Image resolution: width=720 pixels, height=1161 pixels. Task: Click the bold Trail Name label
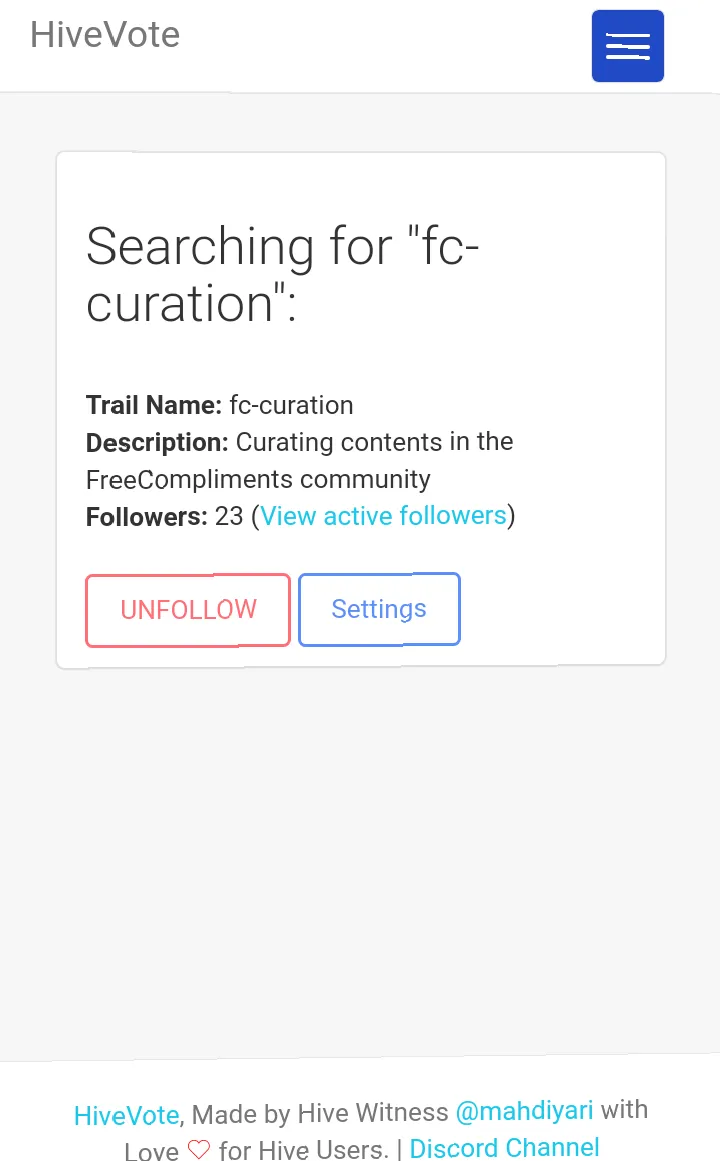(x=154, y=405)
